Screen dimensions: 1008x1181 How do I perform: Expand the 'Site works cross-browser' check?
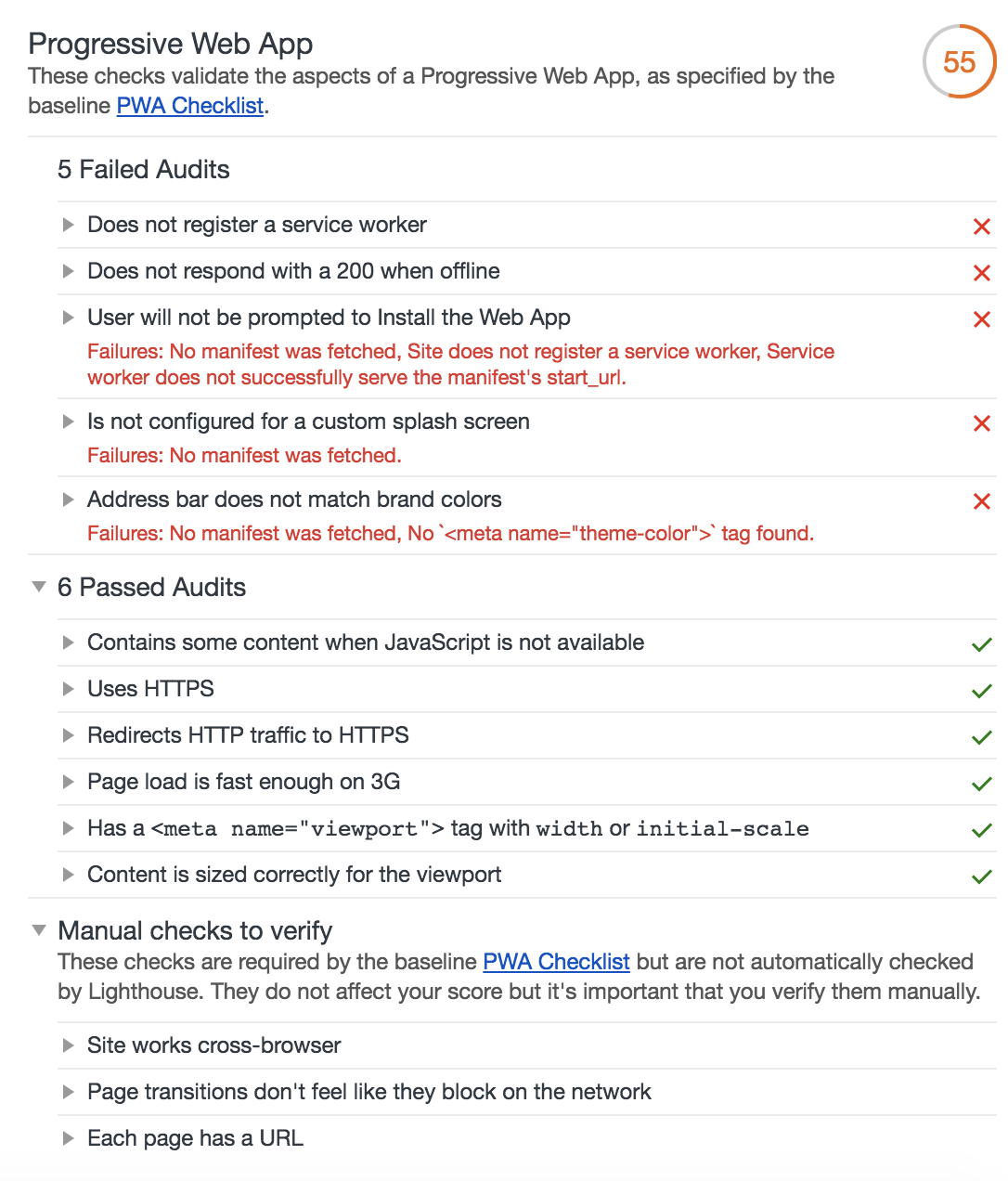coord(68,1045)
